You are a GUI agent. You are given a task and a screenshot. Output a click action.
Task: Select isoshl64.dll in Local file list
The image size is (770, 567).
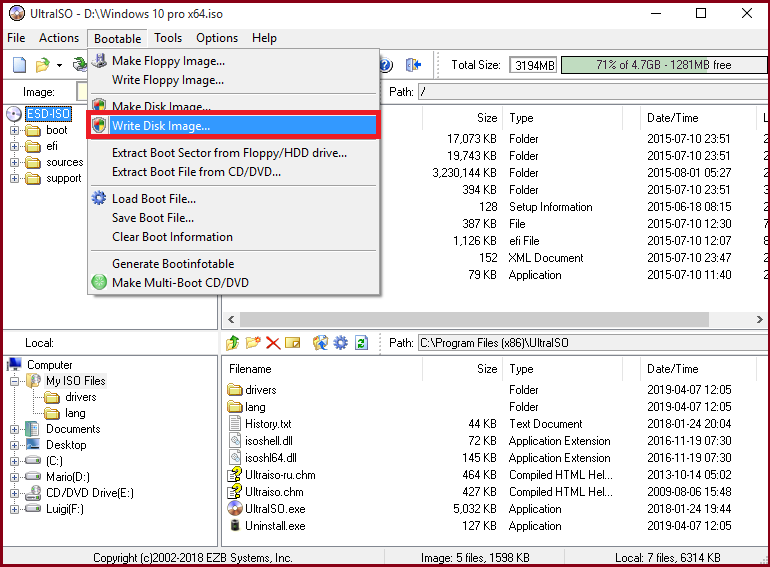[x=263, y=458]
